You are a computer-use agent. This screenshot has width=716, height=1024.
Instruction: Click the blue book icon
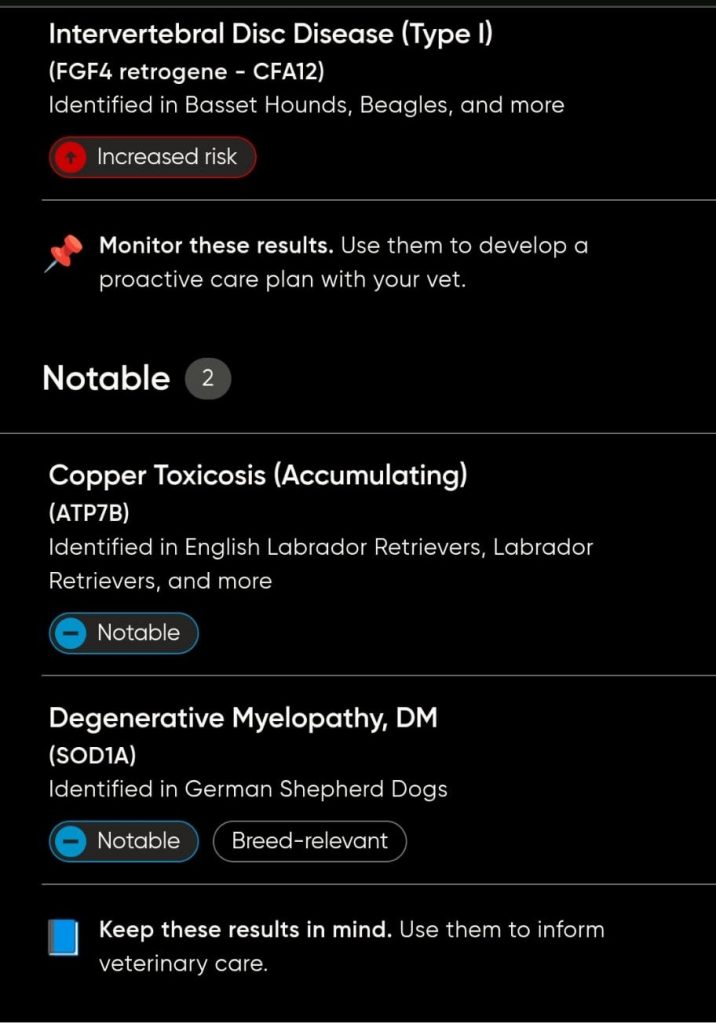point(62,938)
